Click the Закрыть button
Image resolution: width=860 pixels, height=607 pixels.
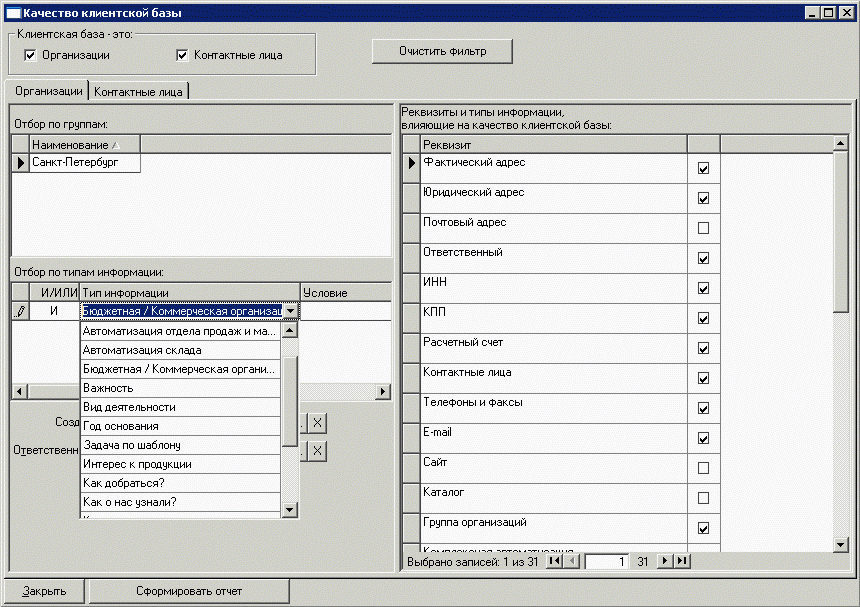(x=44, y=591)
